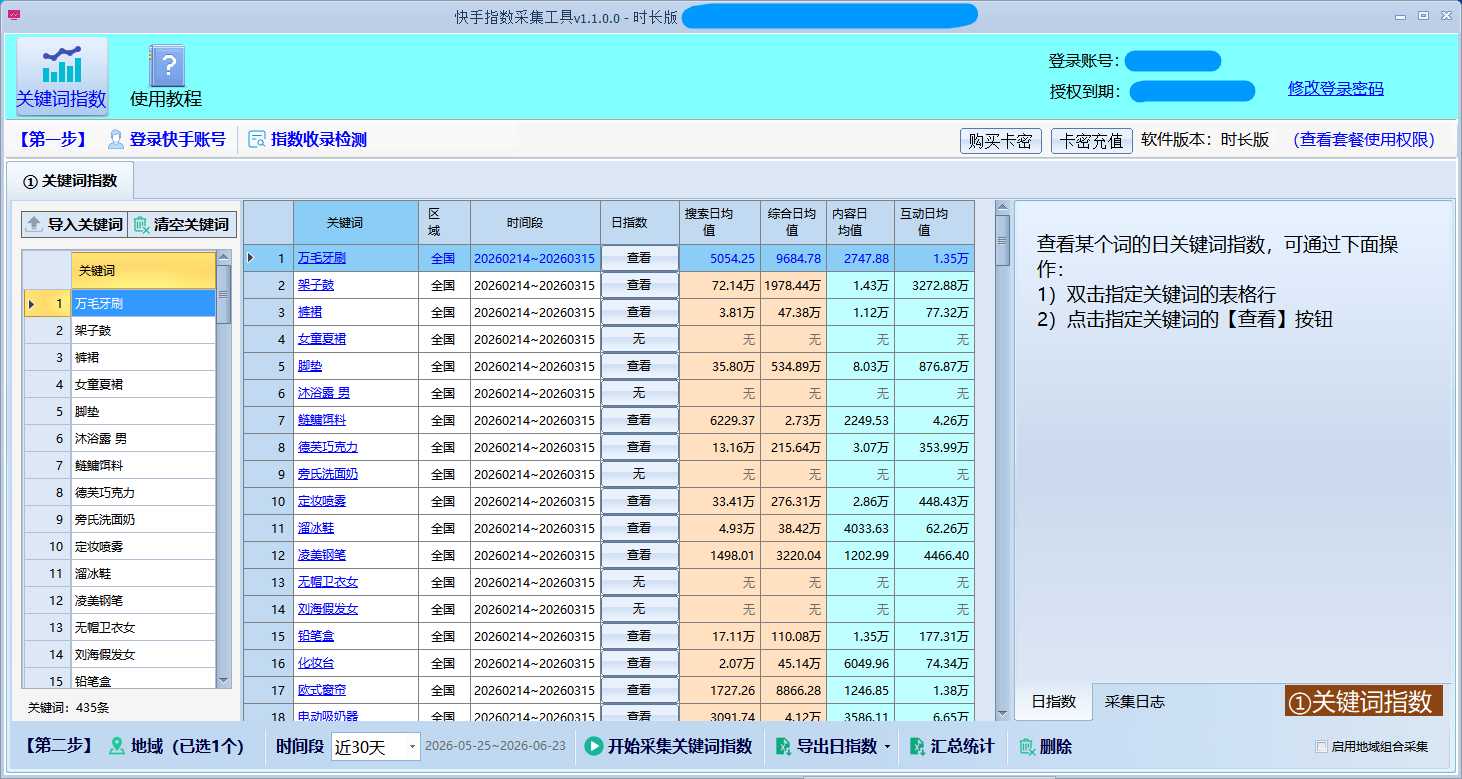Screen dimensions: 1462x779
Task: Click main table scroll down arrow
Action: point(1002,712)
